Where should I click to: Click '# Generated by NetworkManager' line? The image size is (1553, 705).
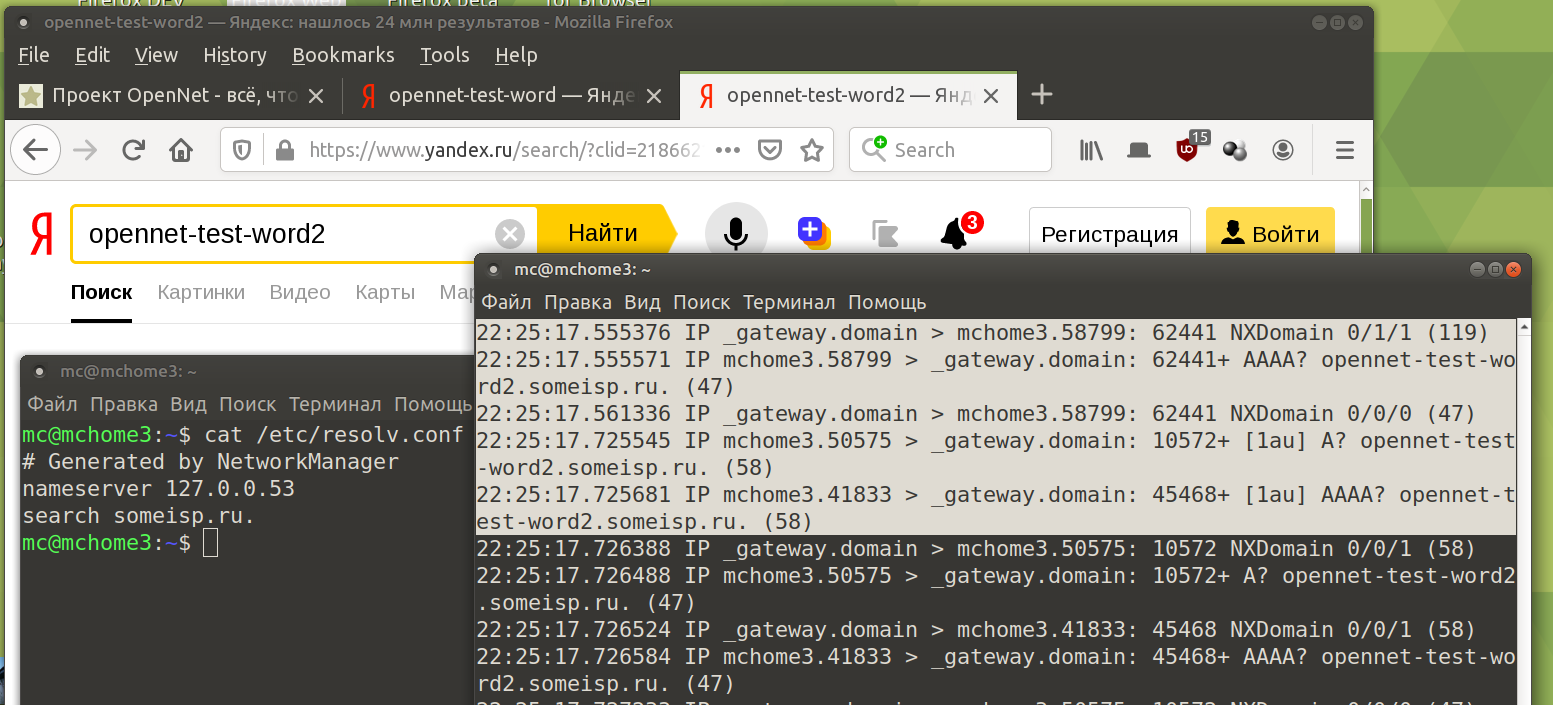[210, 462]
